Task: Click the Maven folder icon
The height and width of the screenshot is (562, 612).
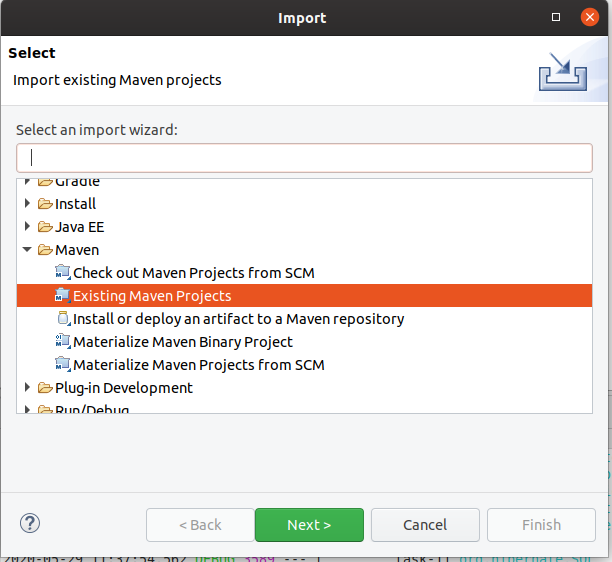Action: tap(45, 250)
